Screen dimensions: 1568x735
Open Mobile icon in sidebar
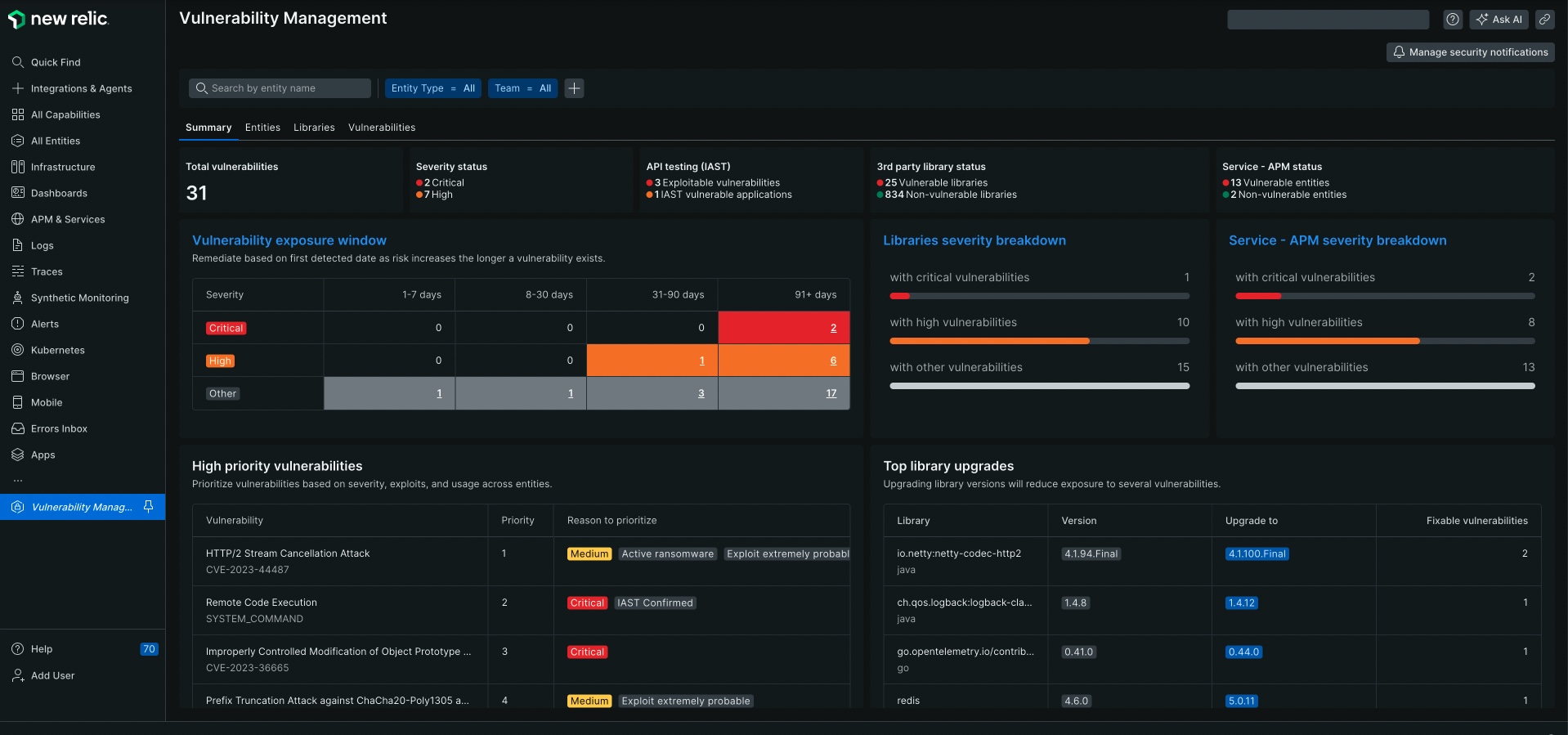click(x=18, y=402)
